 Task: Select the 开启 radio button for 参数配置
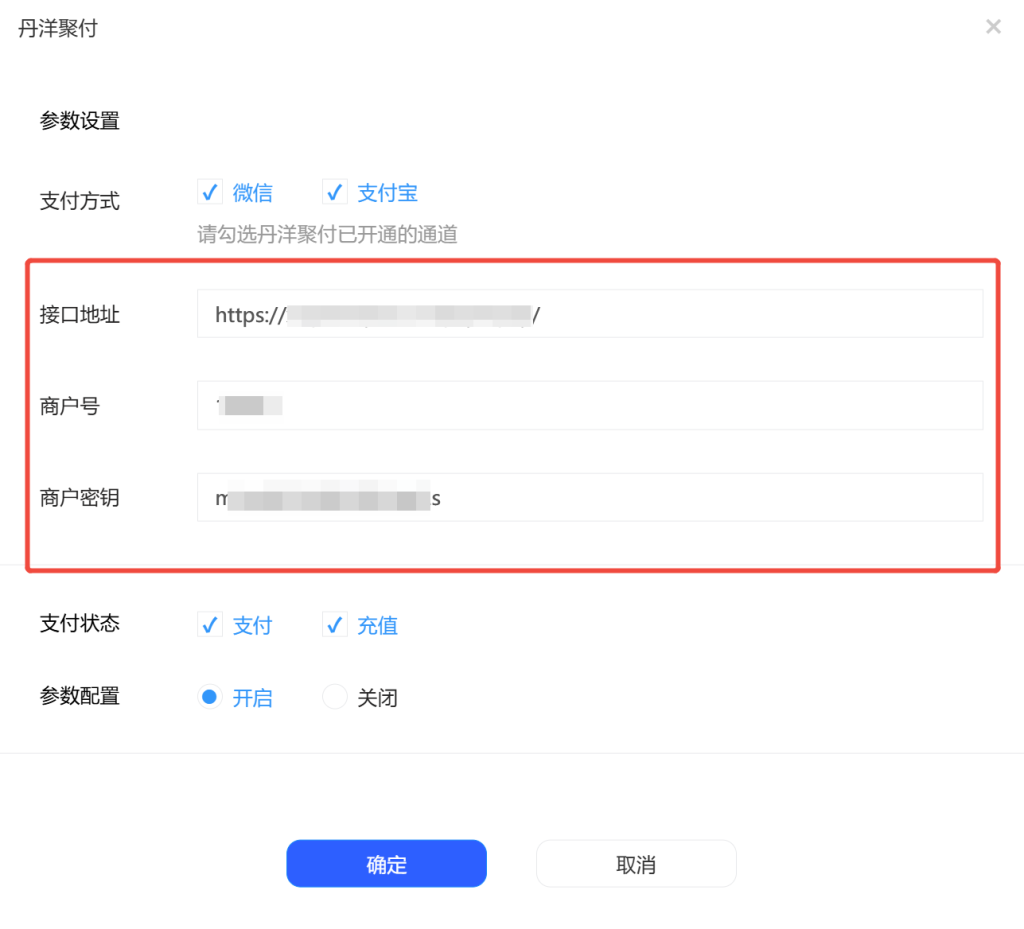[x=210, y=697]
